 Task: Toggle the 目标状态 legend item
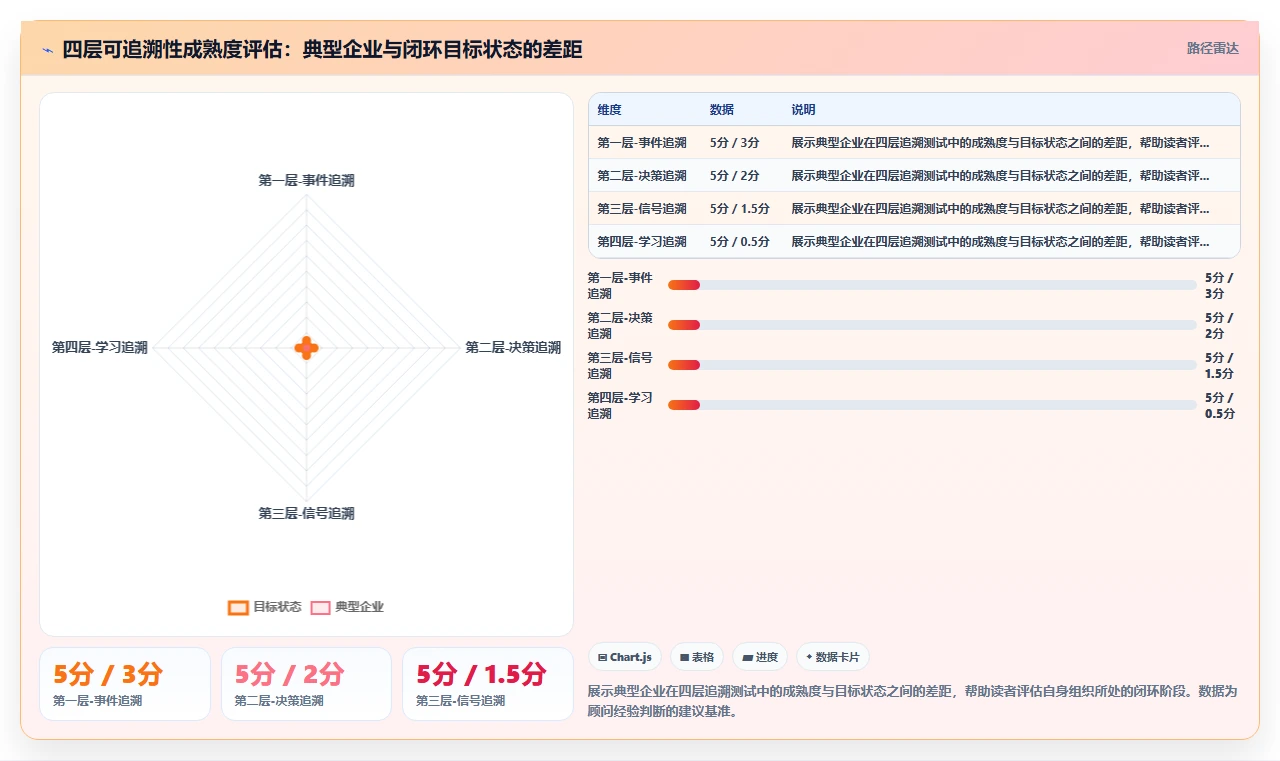coord(265,607)
